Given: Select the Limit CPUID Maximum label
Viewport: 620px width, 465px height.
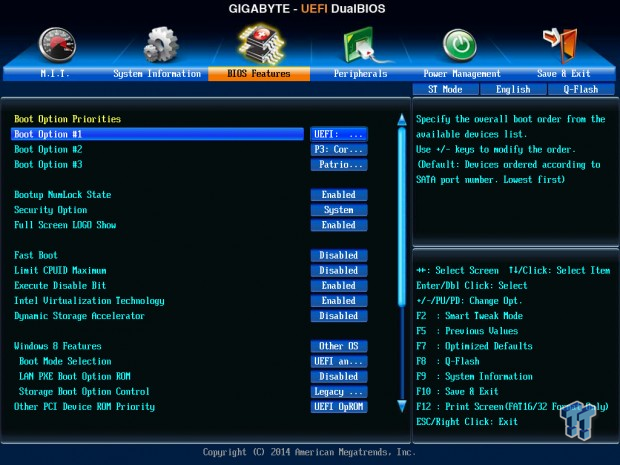Looking at the screenshot, I should (x=60, y=270).
